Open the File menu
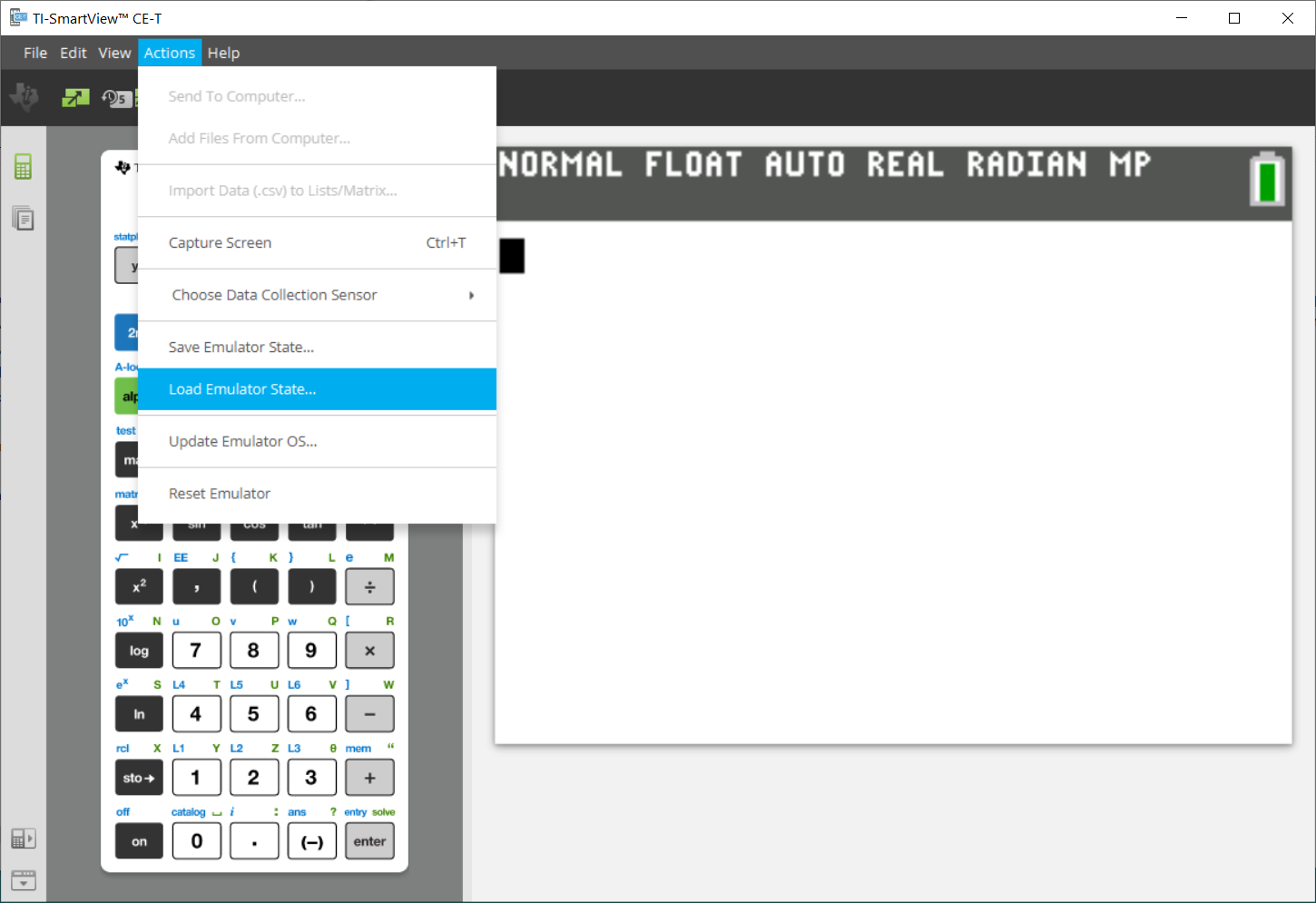This screenshot has width=1316, height=903. (35, 53)
